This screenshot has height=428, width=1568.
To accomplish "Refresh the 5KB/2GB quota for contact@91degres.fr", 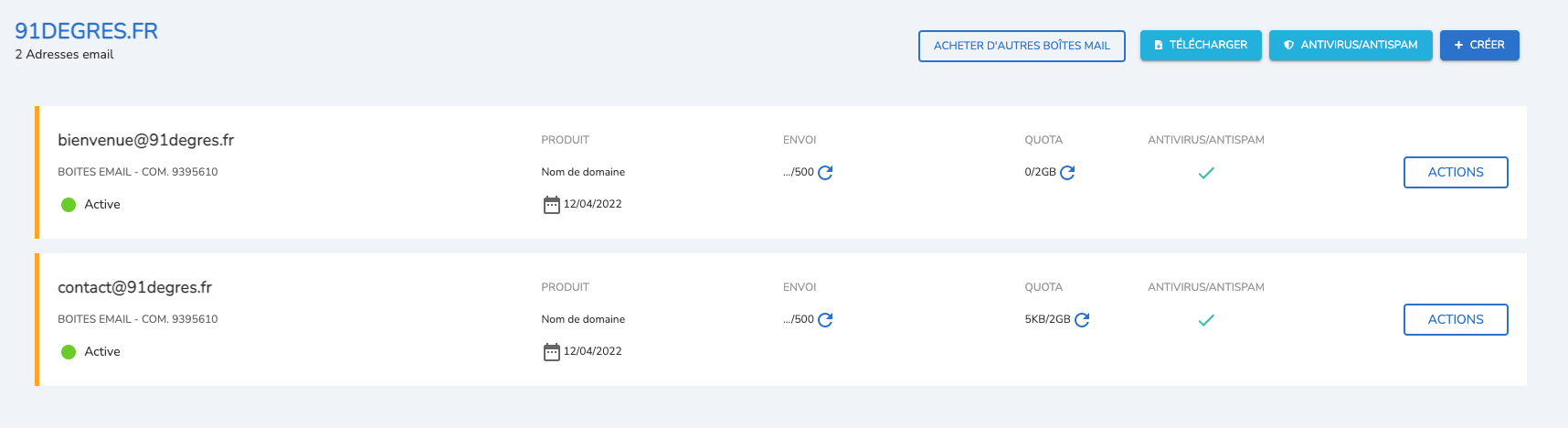I will pyautogui.click(x=1082, y=320).
